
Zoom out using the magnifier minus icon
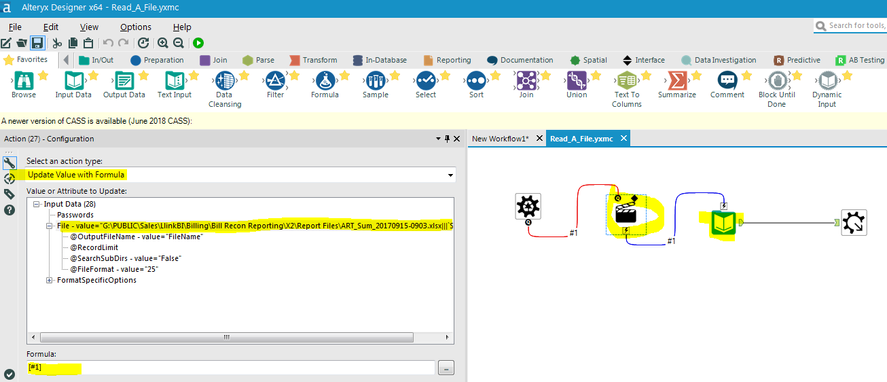click(x=178, y=43)
